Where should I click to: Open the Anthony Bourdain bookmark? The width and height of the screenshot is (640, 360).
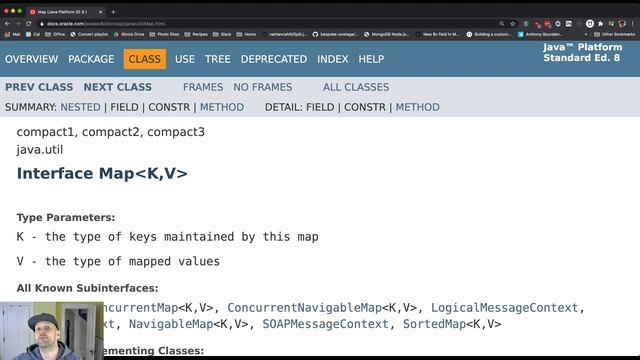tap(541, 34)
